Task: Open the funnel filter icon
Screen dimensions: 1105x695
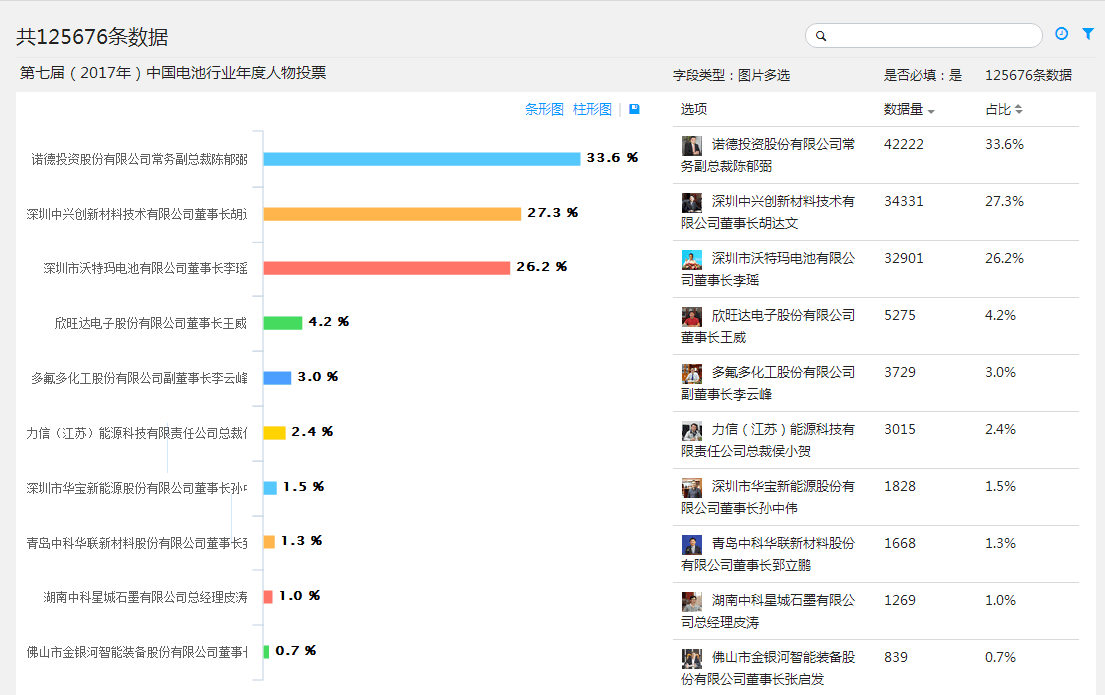Action: pyautogui.click(x=1088, y=34)
